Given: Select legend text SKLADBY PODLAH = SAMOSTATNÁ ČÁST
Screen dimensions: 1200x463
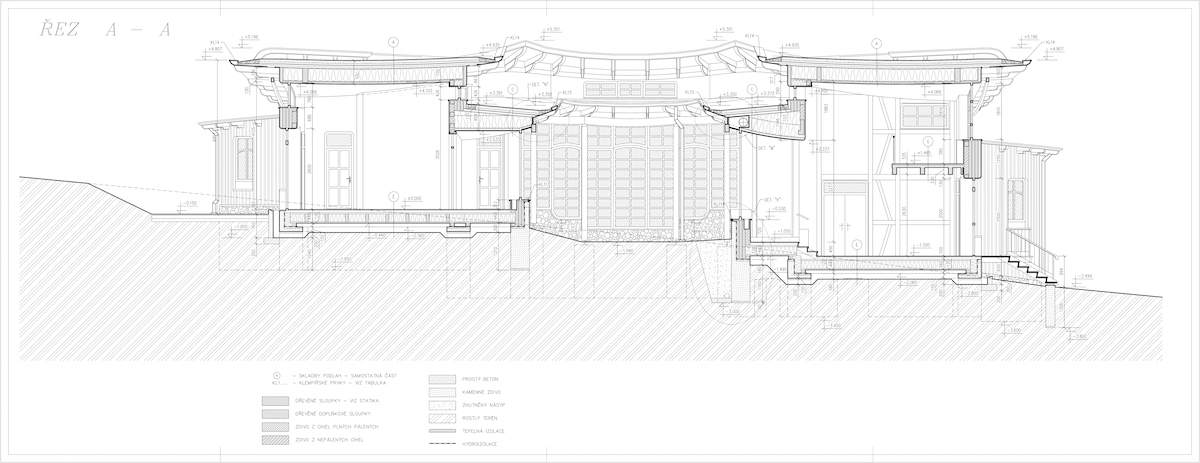Looking at the screenshot, I should click(348, 376).
